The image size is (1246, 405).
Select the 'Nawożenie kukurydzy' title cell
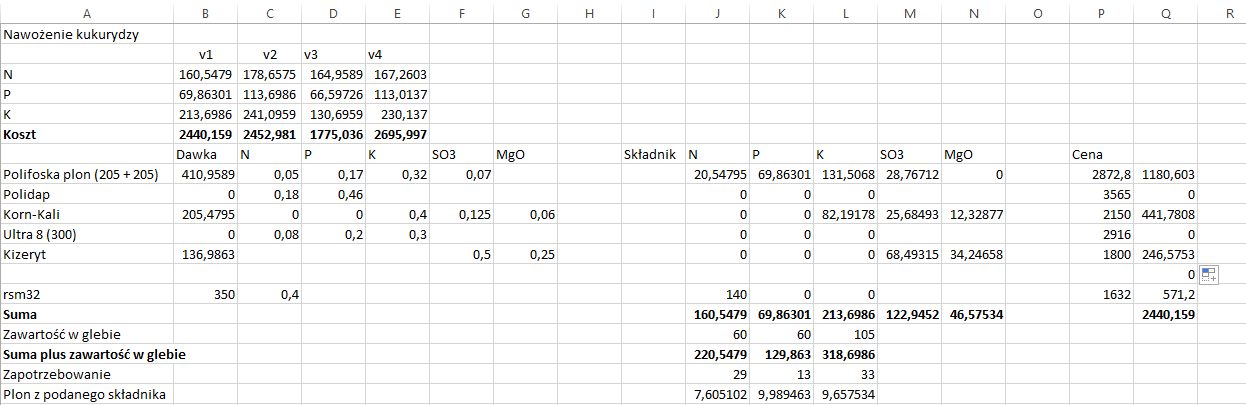point(71,34)
